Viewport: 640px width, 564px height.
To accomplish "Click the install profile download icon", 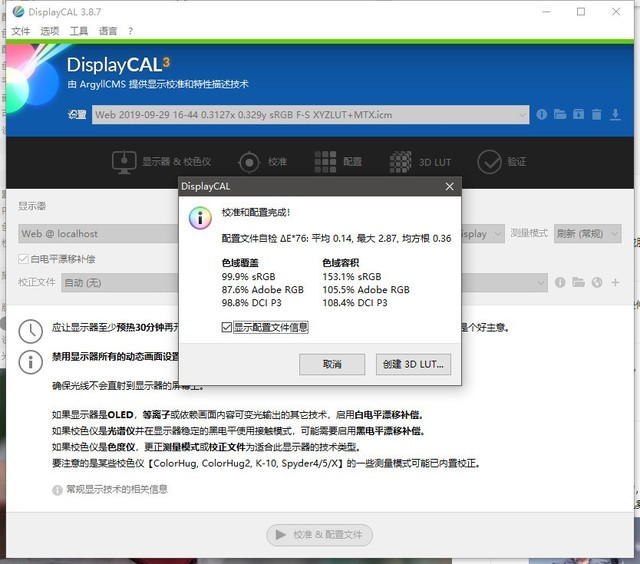I will (615, 115).
